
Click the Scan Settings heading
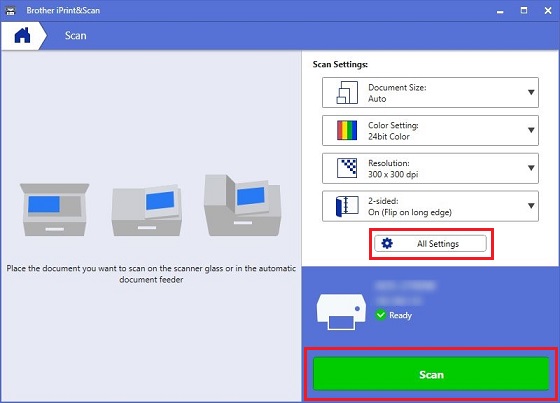(340, 64)
